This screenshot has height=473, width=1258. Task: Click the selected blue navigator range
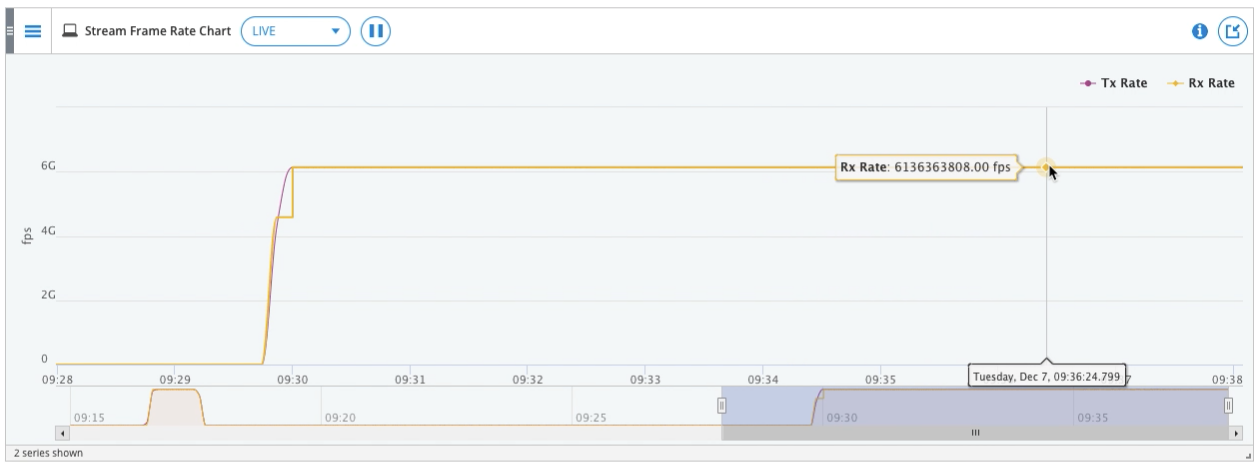pos(975,405)
